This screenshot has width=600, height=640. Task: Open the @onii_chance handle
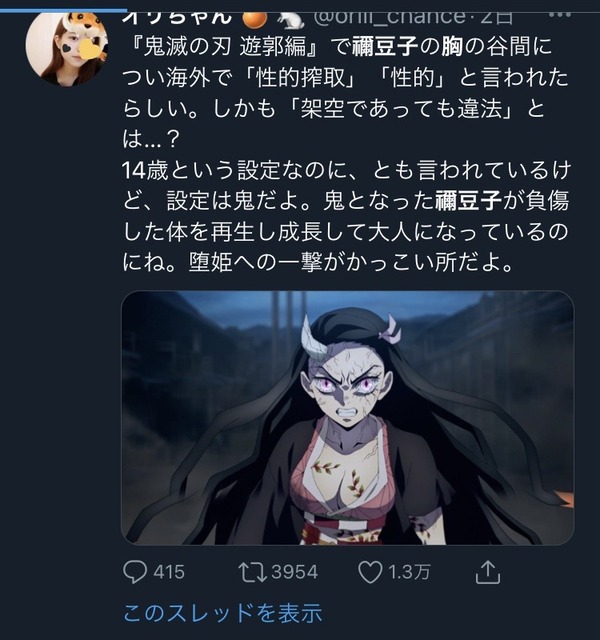click(x=389, y=18)
